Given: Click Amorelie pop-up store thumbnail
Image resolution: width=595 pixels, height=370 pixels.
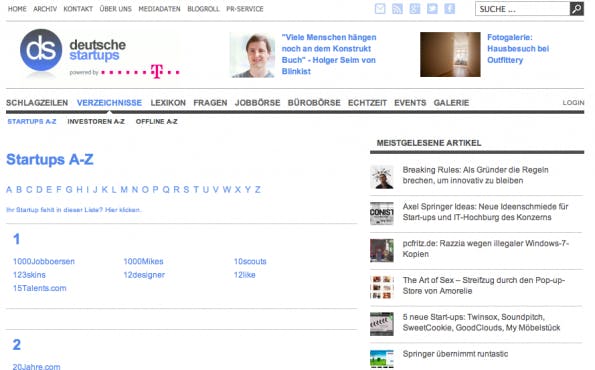Looking at the screenshot, I should [382, 287].
